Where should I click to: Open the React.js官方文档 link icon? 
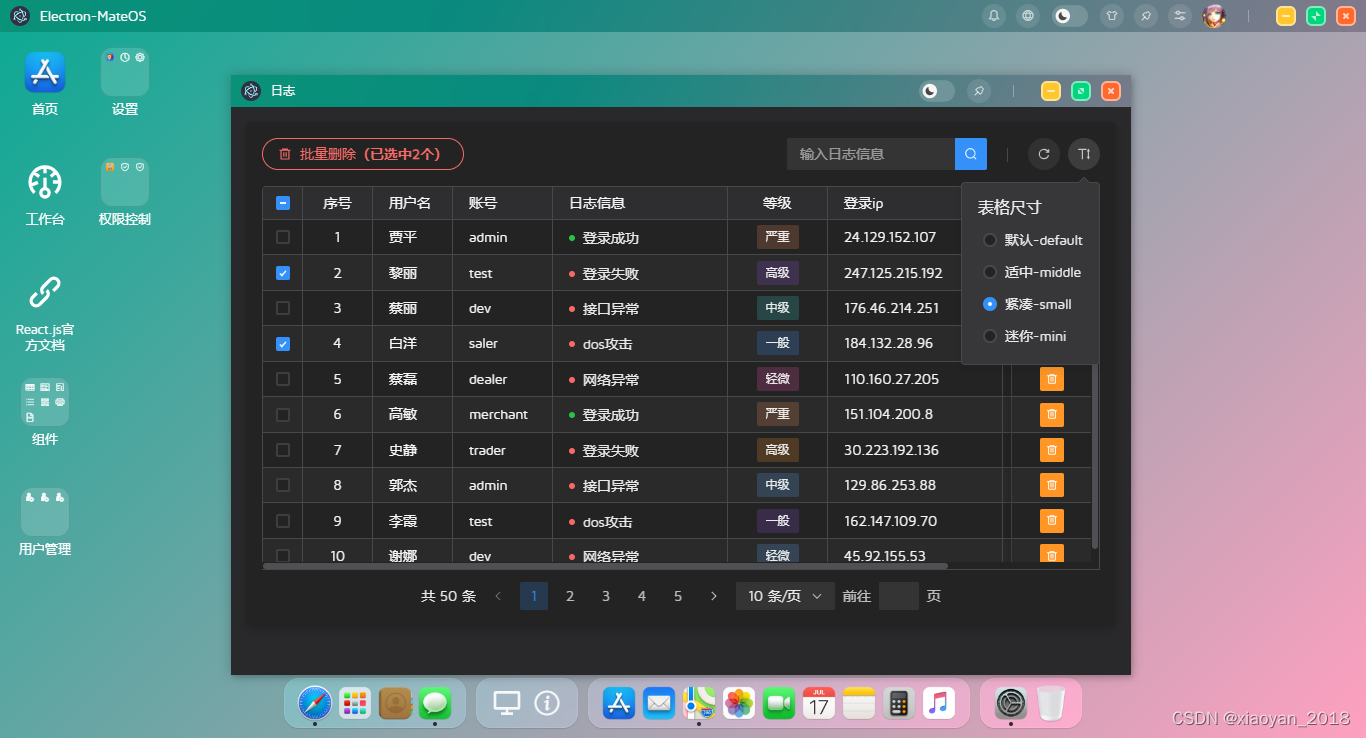45,292
